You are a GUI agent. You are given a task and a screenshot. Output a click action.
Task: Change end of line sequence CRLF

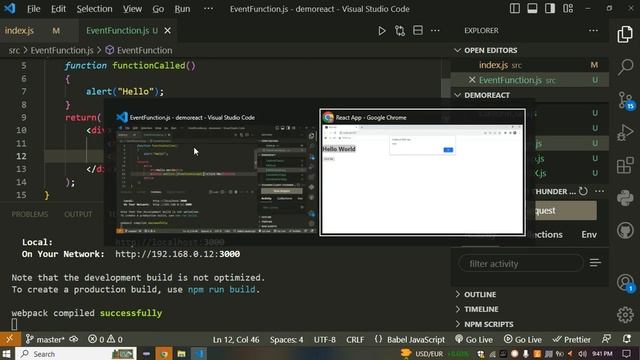(x=355, y=340)
